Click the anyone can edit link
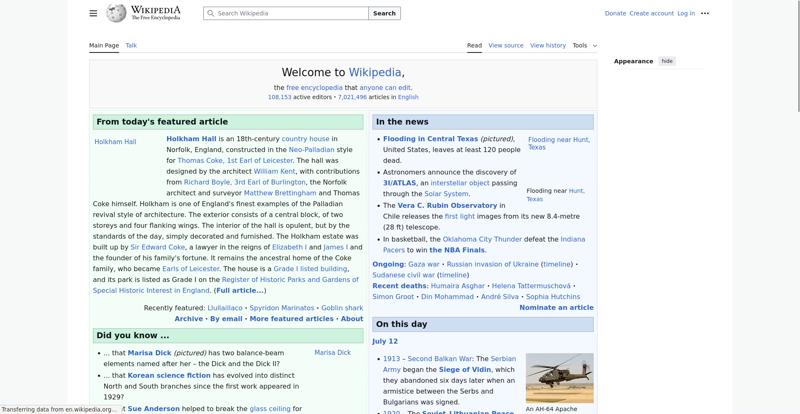Screen dimensions: 800x414 point(385,88)
